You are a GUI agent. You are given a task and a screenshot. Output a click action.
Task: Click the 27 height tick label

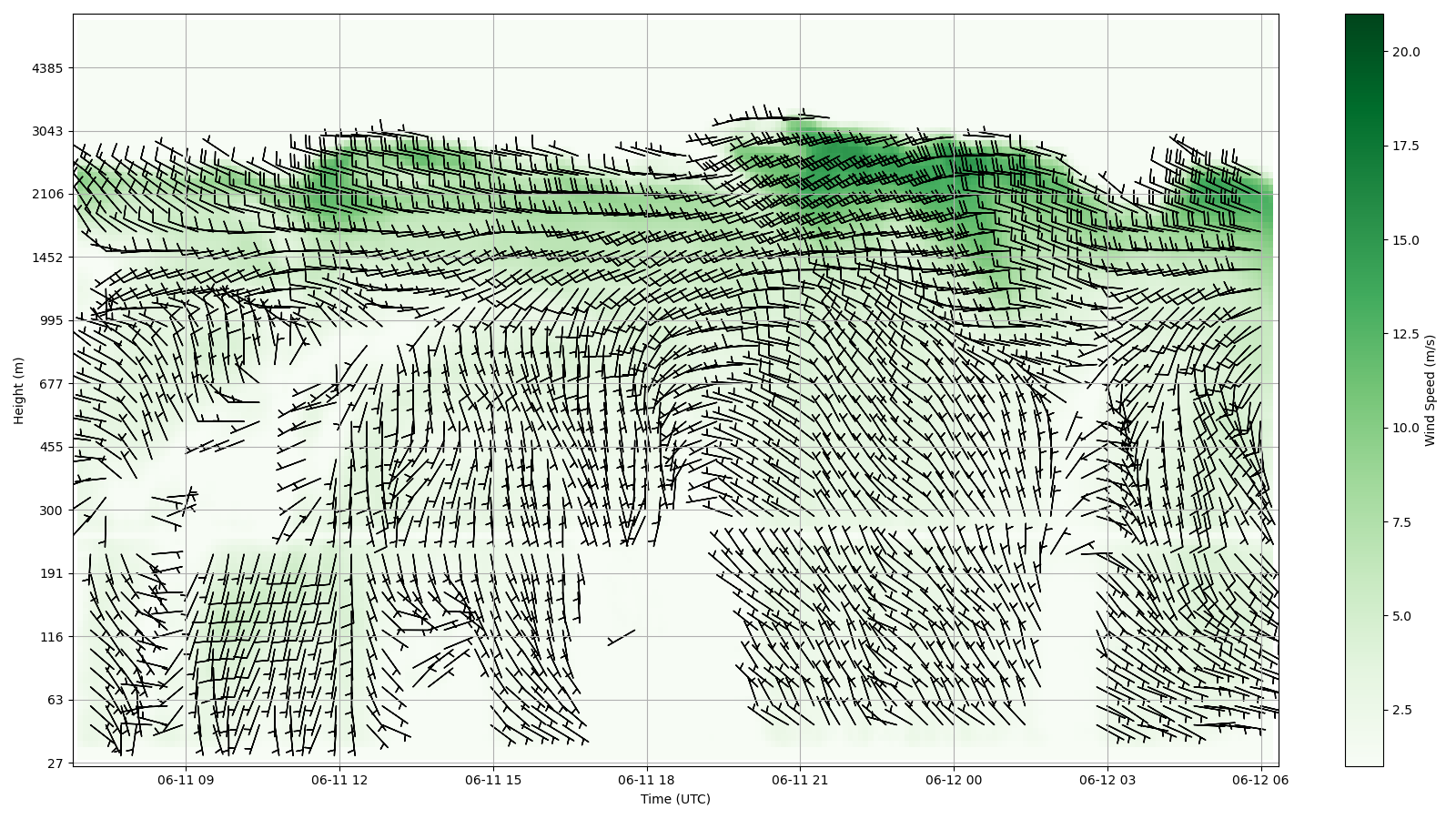click(55, 763)
